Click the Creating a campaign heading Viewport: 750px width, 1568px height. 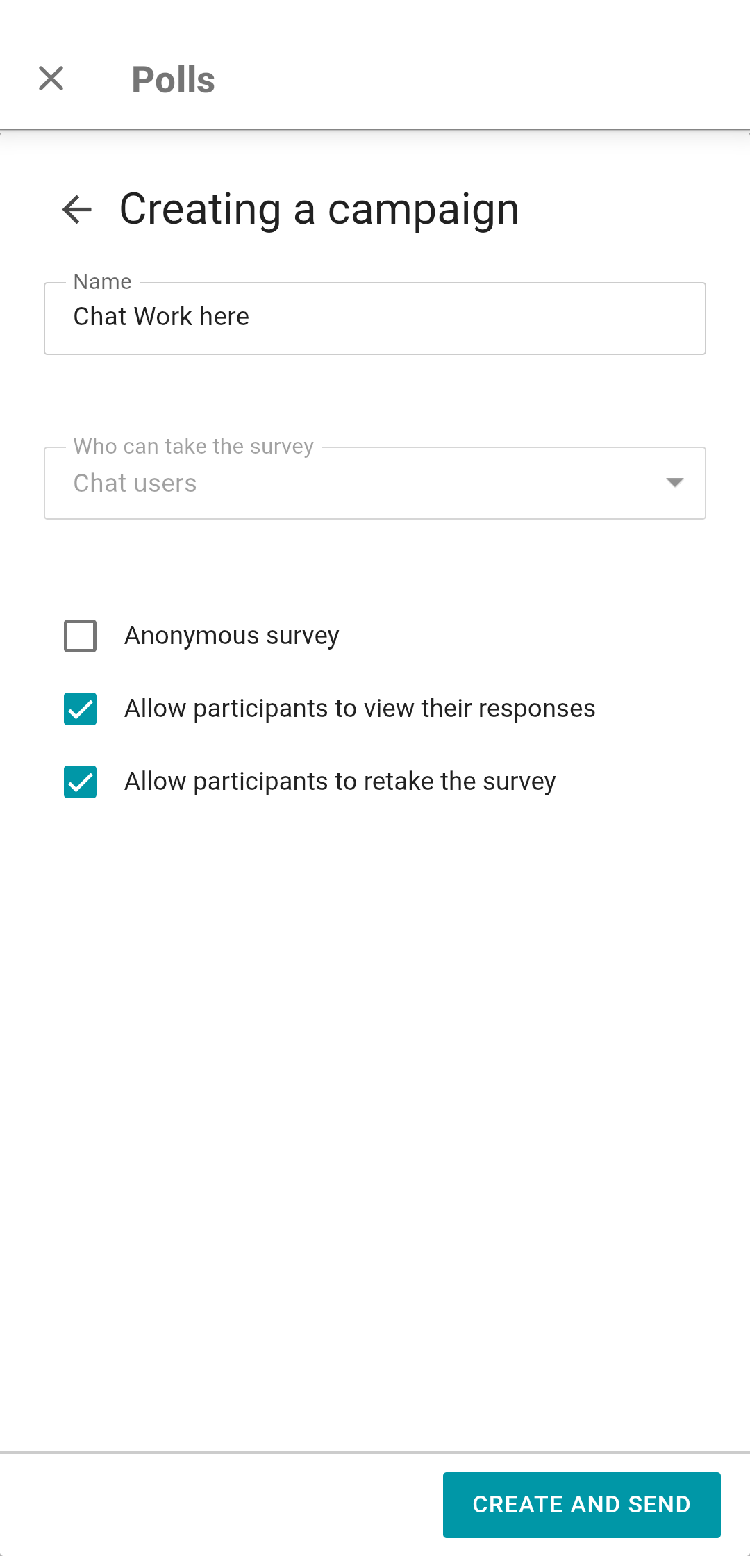[319, 209]
